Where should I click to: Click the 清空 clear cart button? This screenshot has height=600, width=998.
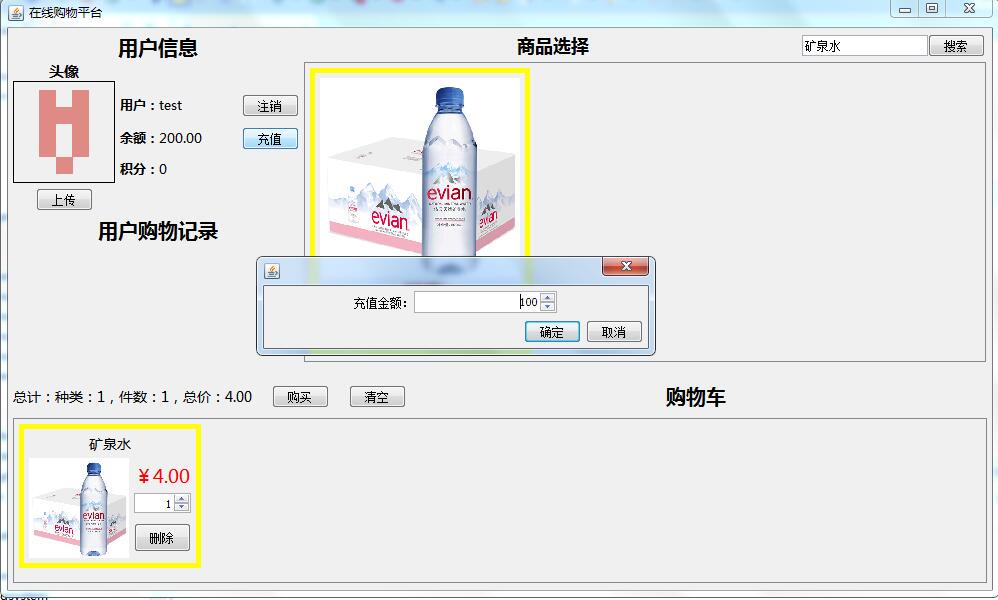(x=377, y=396)
